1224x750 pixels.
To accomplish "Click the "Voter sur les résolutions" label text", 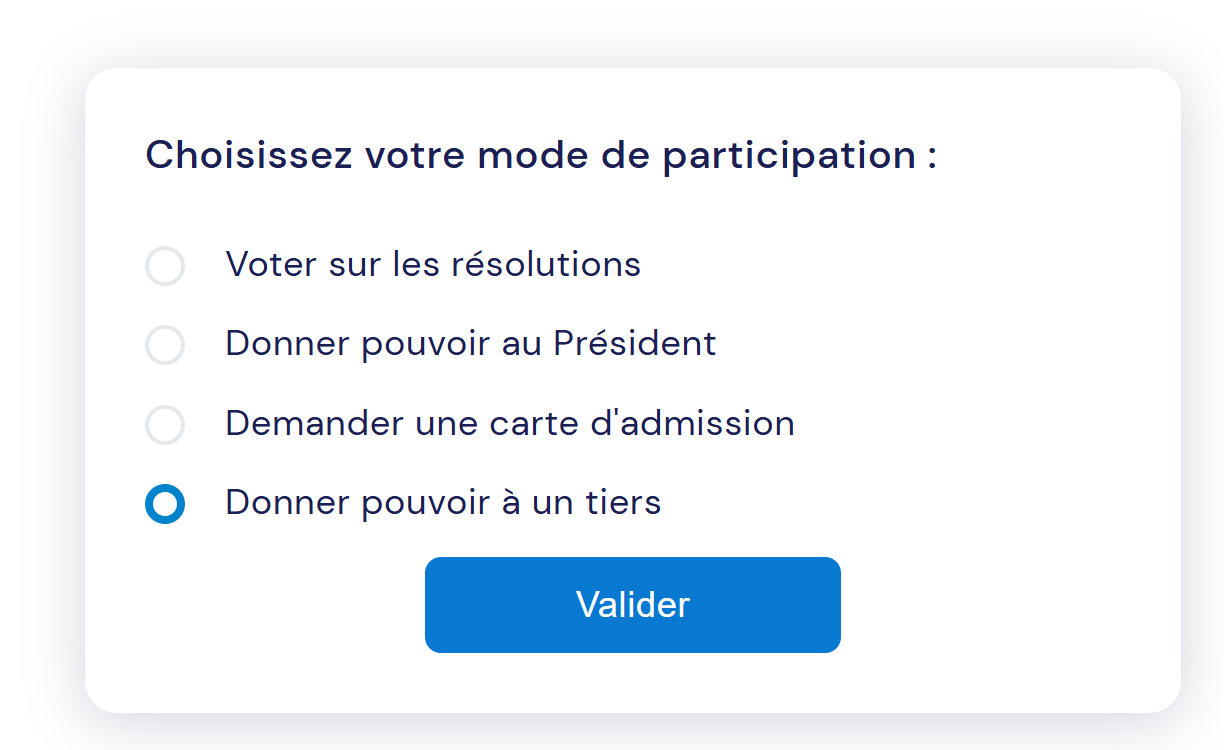I will click(432, 264).
